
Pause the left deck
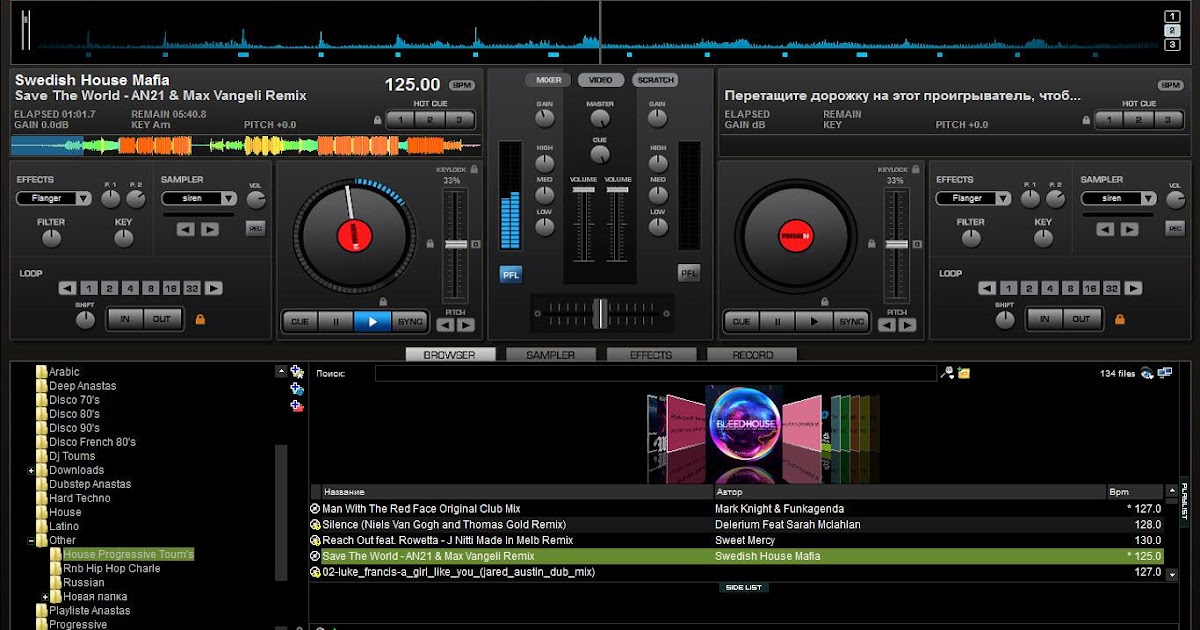click(335, 321)
